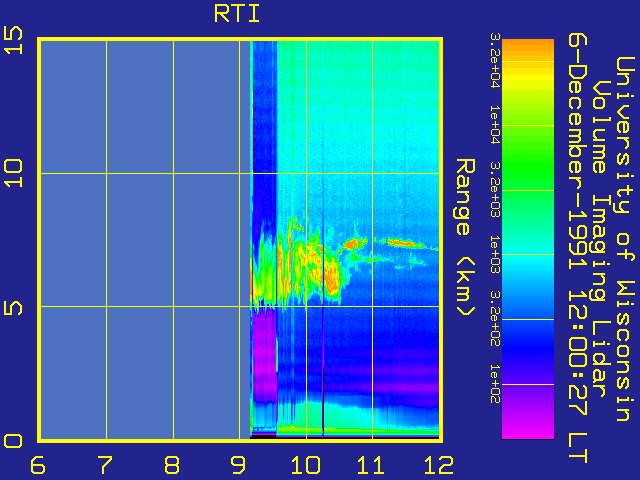Click the colorbar label 1e+03
Viewport: 640px width, 480px height.
coord(495,253)
